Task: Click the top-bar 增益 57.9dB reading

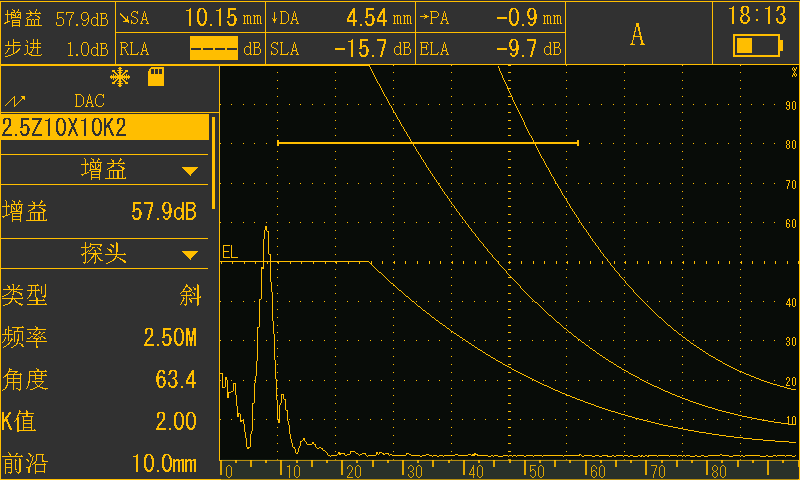Action: click(x=57, y=19)
